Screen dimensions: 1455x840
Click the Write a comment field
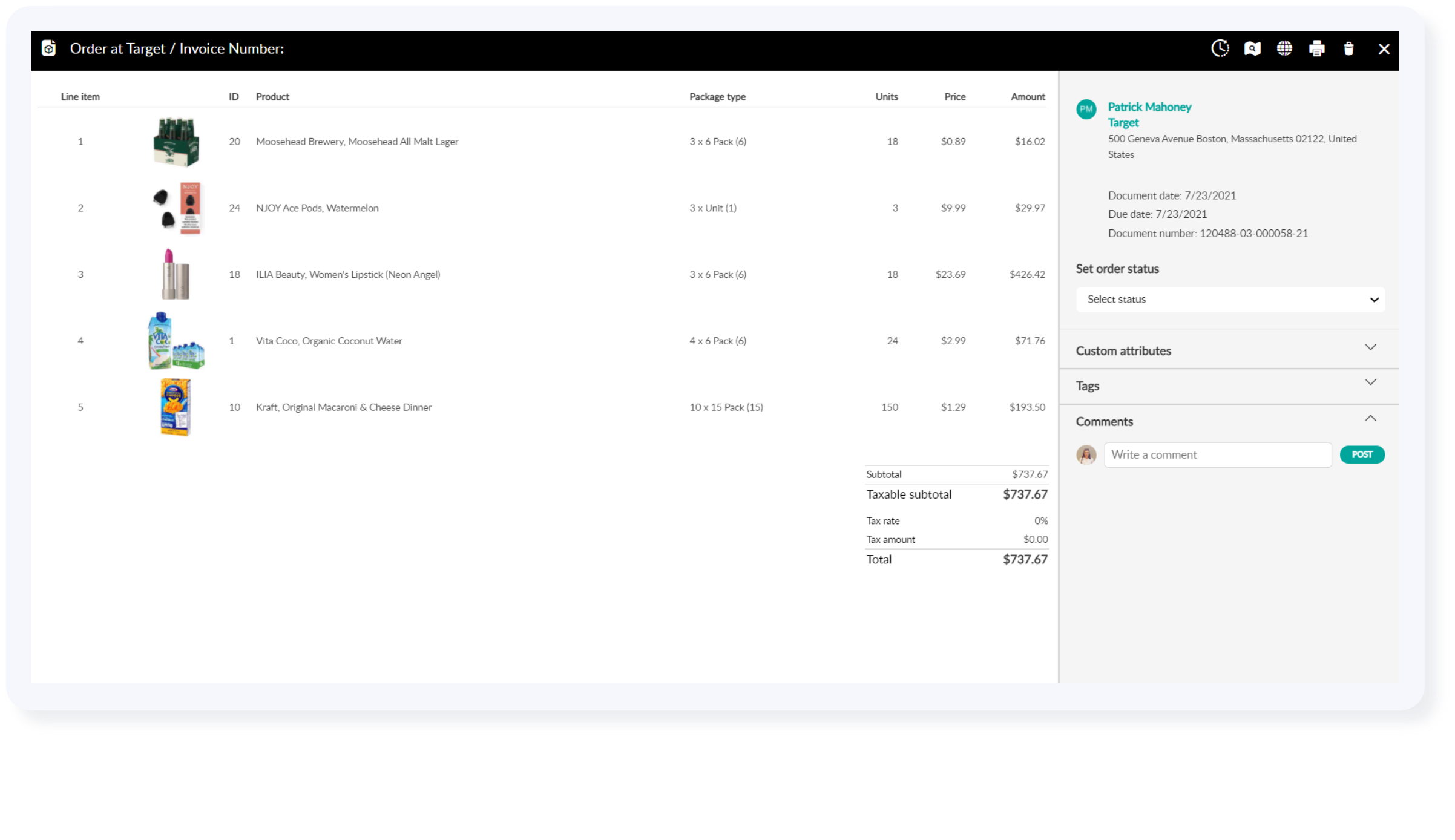[1218, 454]
